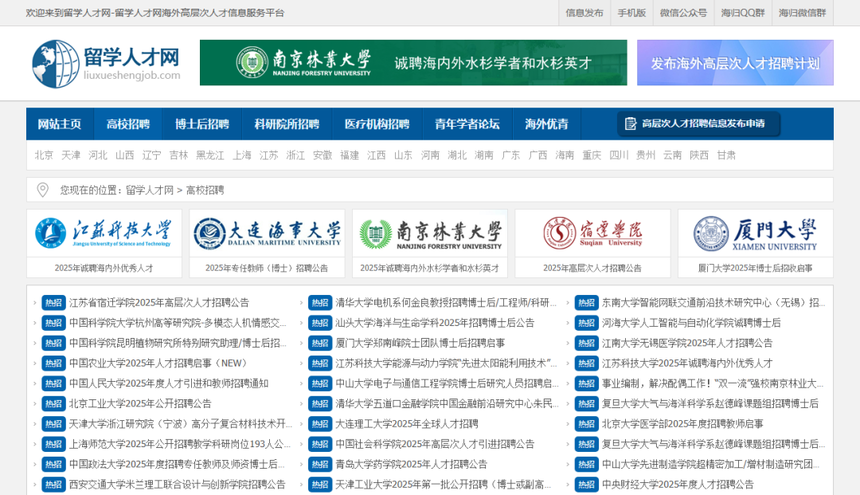Open 中国科学院昆明植物研究所特别研究助理 listing
Screen dimensions: 860x495
pyautogui.click(x=178, y=343)
